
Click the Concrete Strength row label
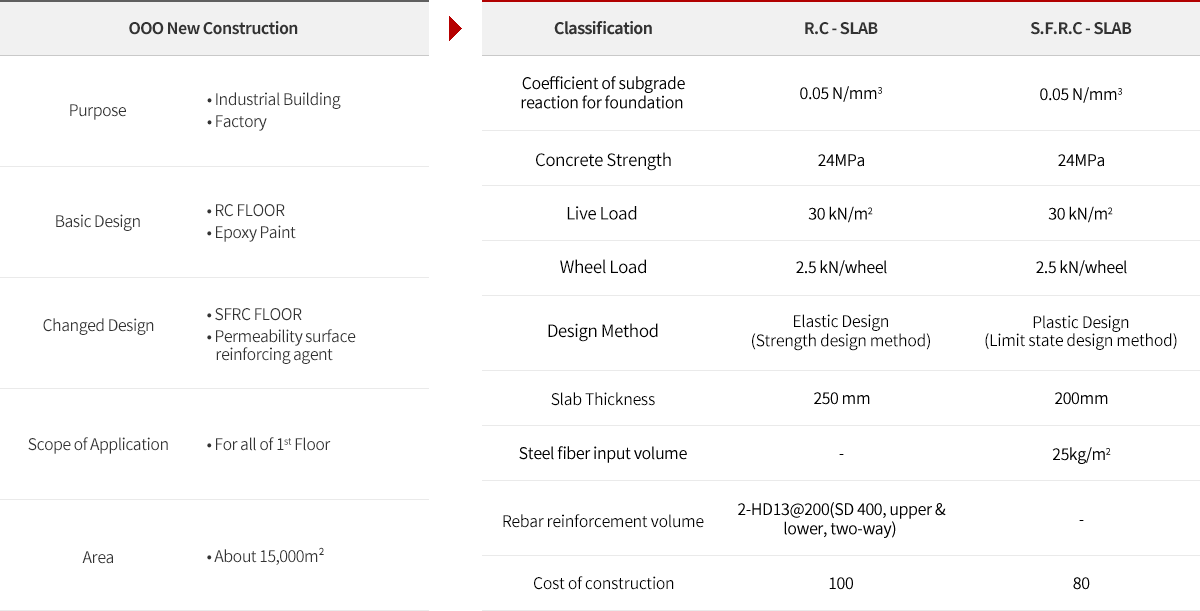coord(603,160)
